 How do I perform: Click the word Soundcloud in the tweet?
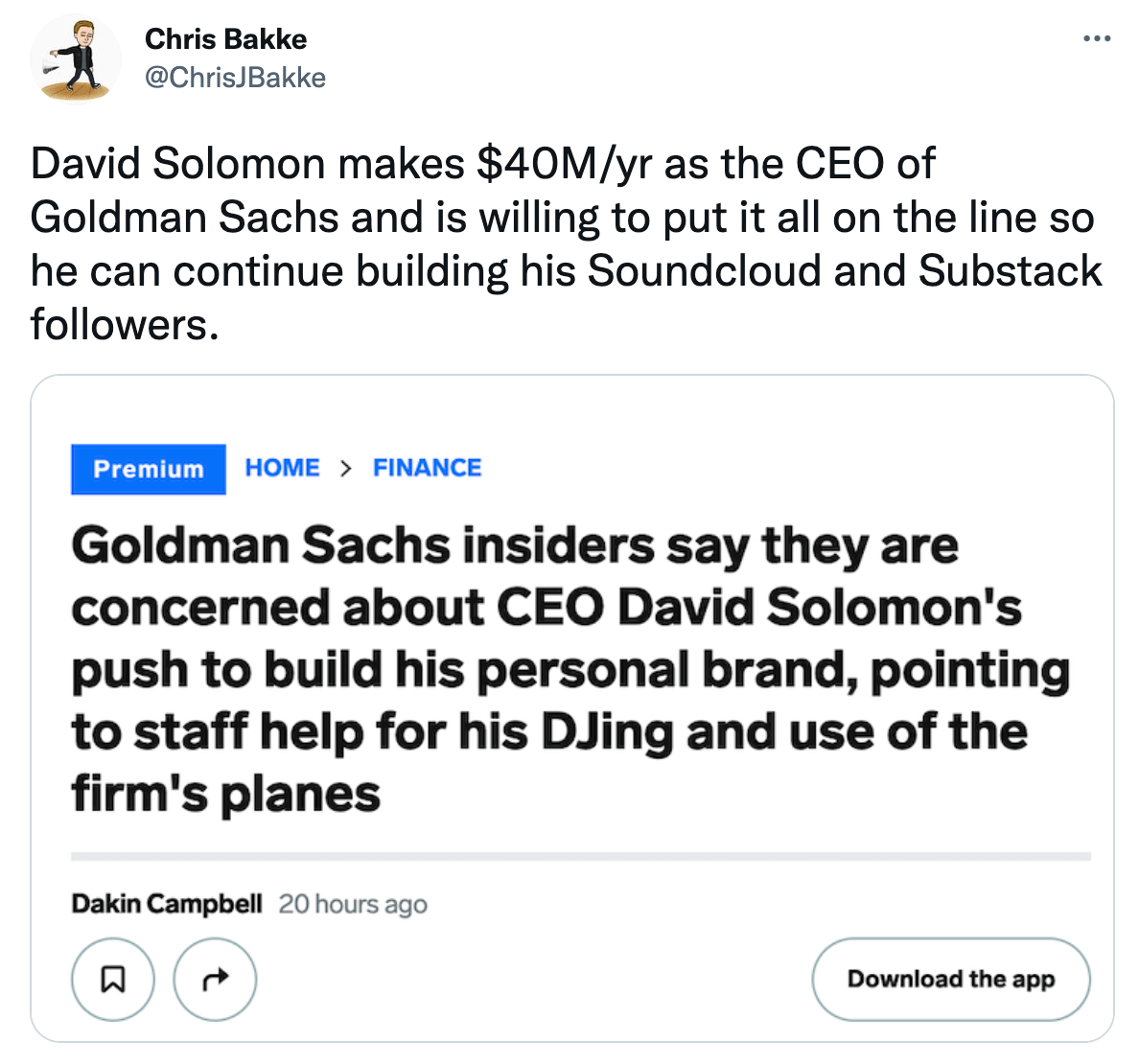coord(705,271)
